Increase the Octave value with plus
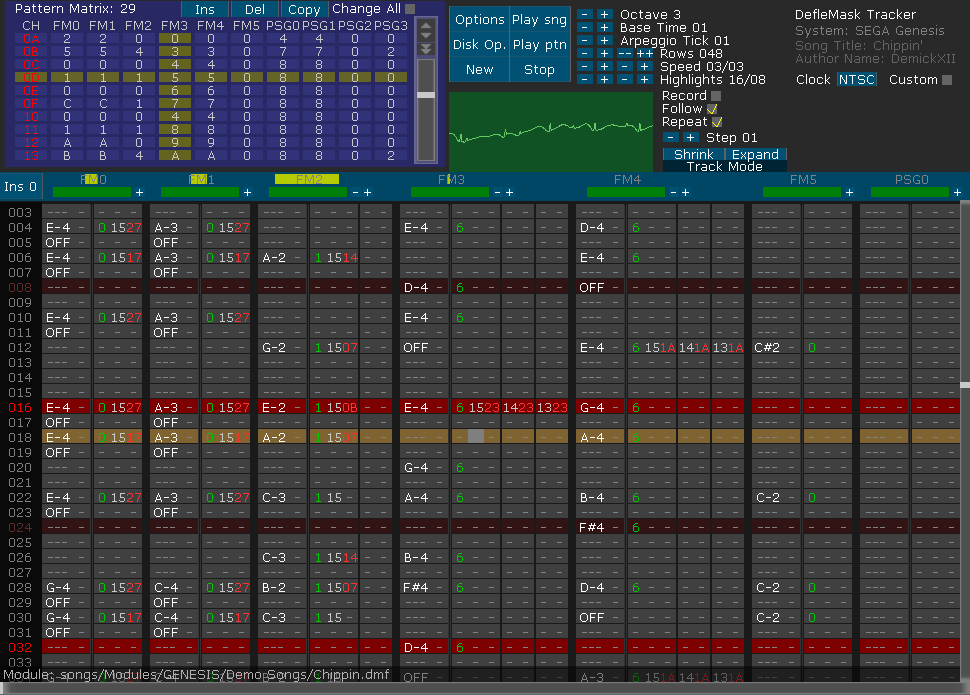Screen dimensions: 970x695 (x=604, y=14)
